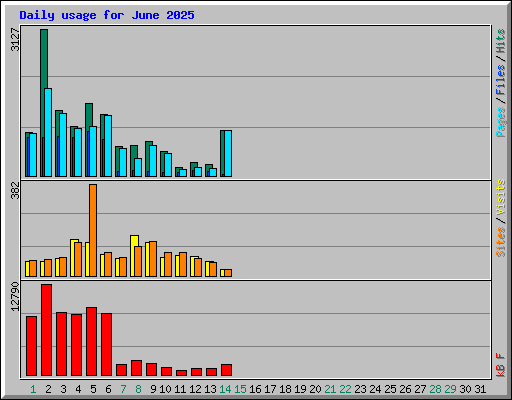The height and width of the screenshot is (400, 512).
Task: Click day 31 on the x-axis
Action: [480, 389]
